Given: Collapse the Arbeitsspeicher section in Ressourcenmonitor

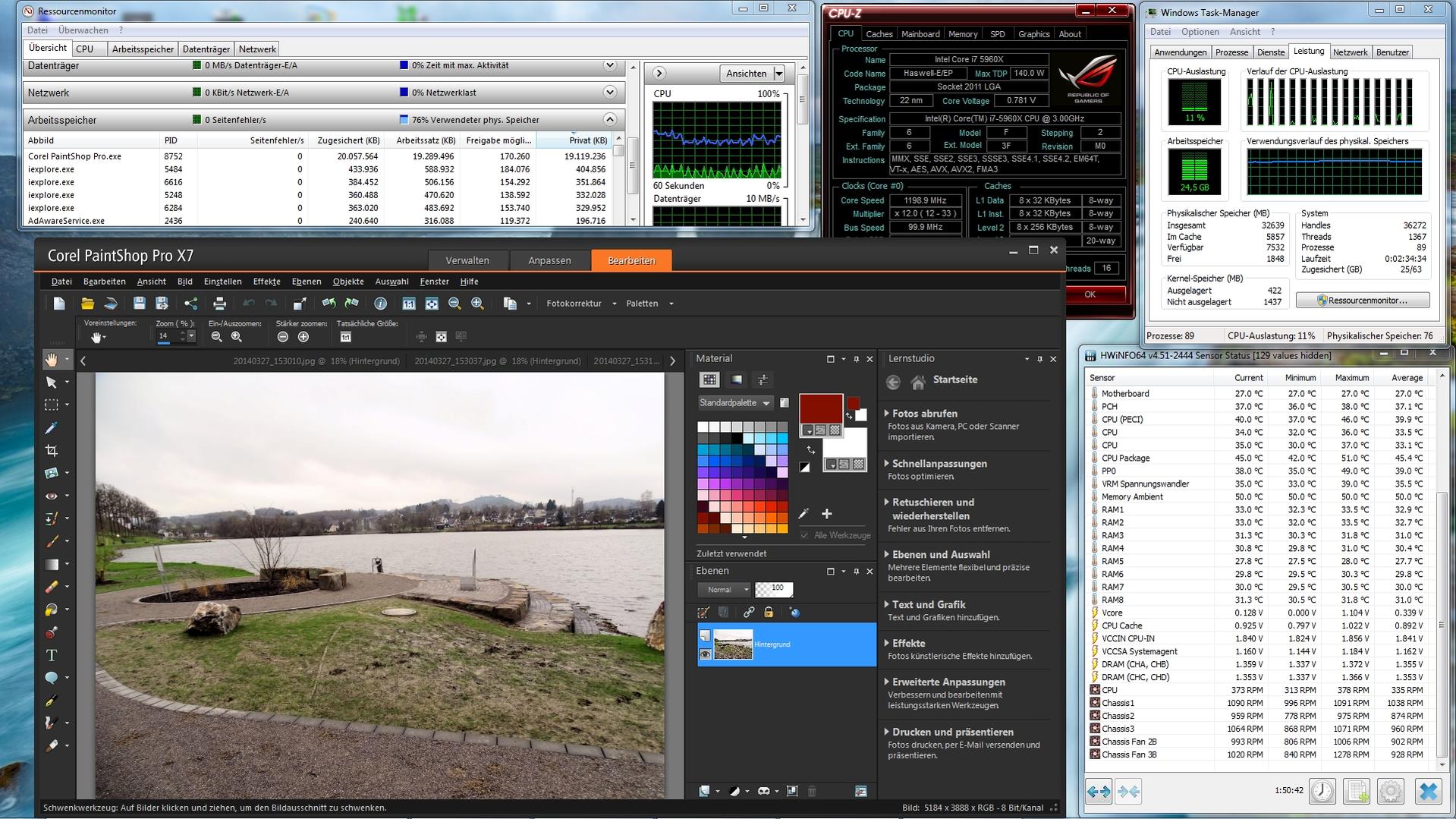Looking at the screenshot, I should click(x=609, y=120).
